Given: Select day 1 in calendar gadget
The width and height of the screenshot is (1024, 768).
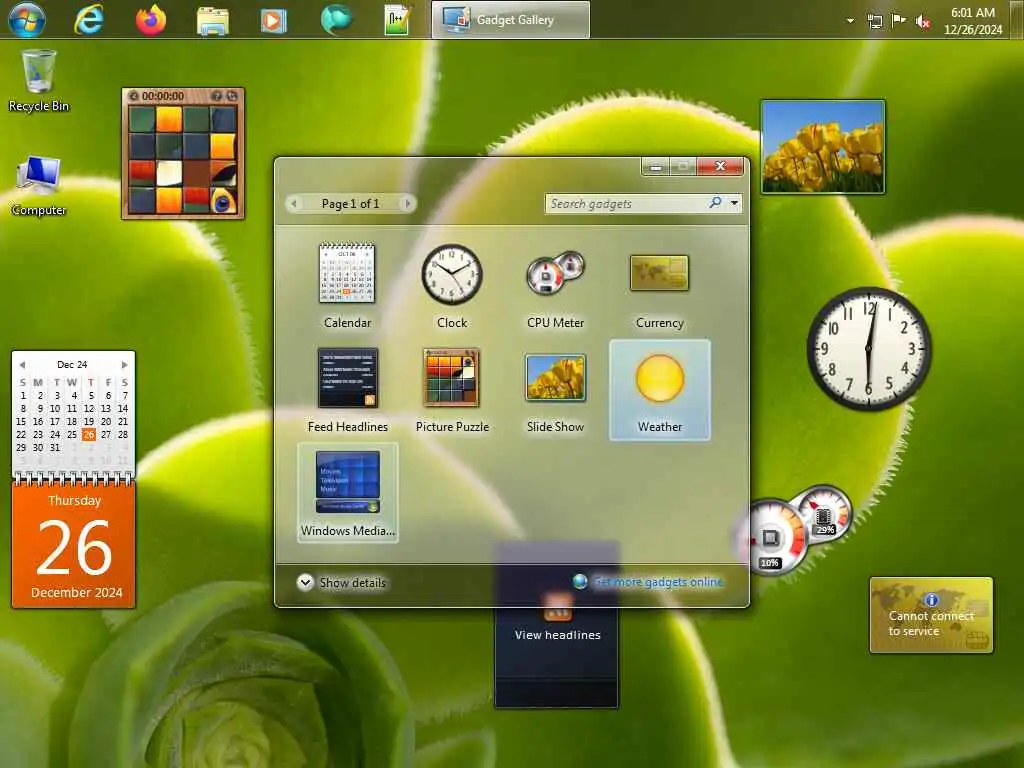Looking at the screenshot, I should (23, 395).
